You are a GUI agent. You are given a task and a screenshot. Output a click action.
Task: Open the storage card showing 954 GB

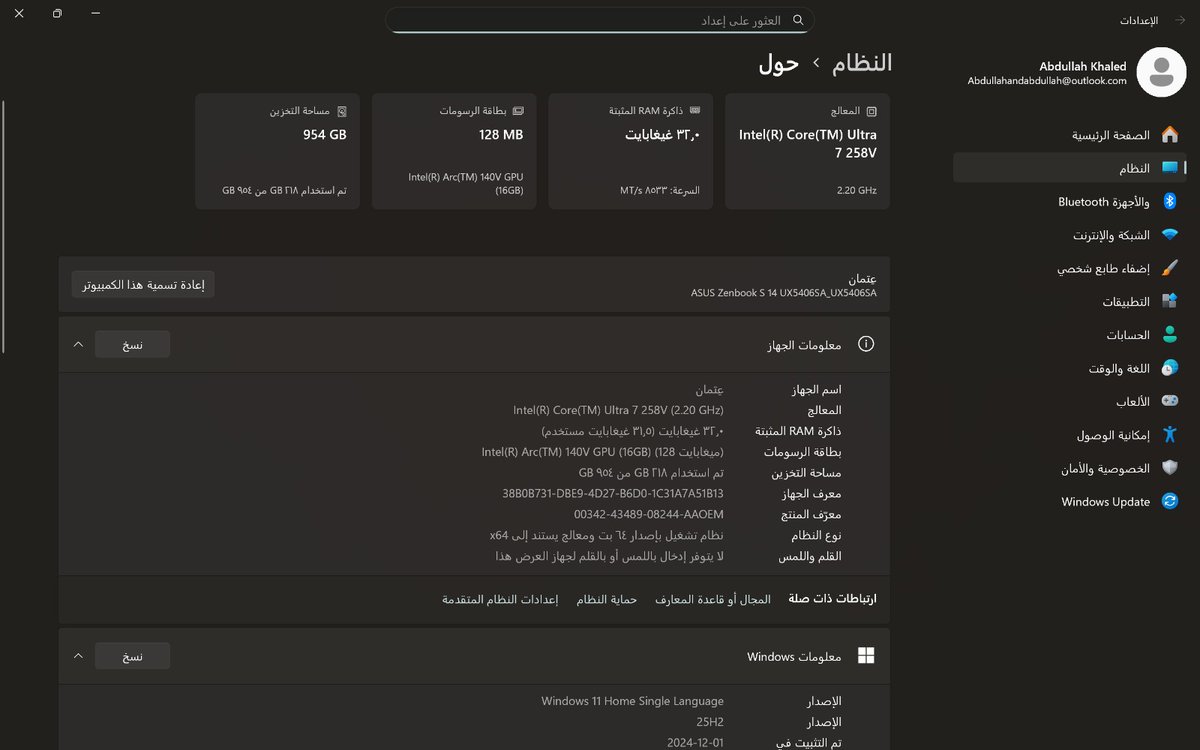pyautogui.click(x=278, y=151)
